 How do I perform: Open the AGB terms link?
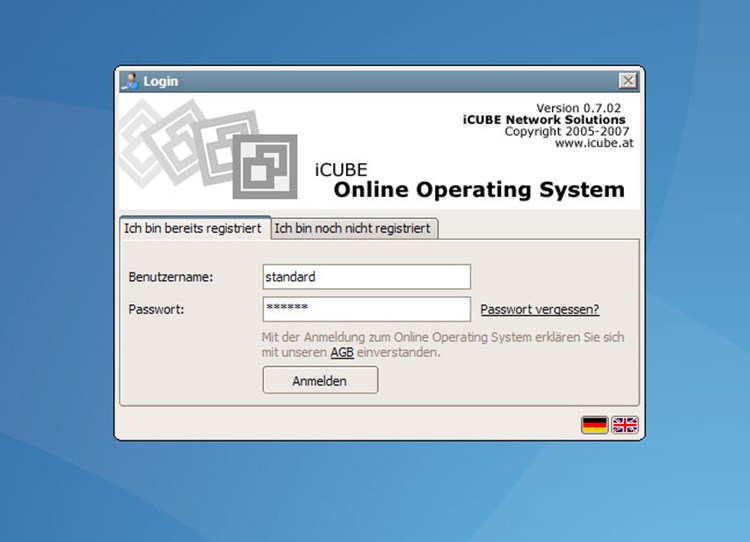pos(342,353)
